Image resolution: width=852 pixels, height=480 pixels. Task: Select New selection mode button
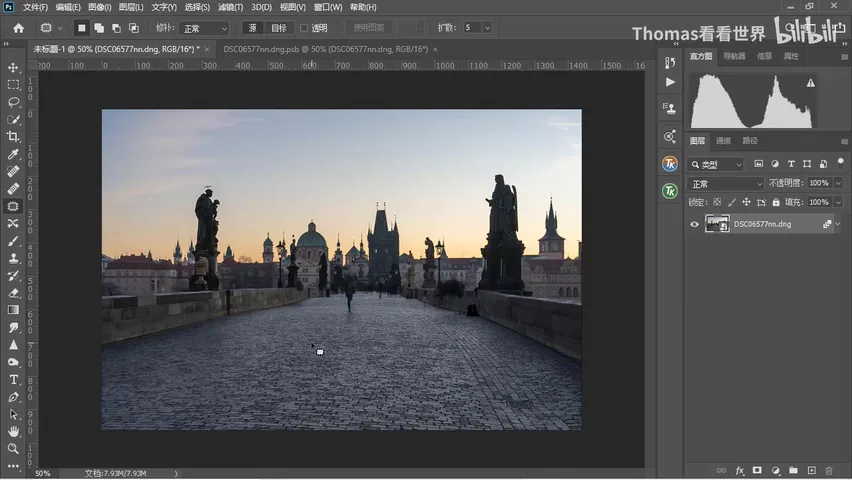tap(82, 28)
